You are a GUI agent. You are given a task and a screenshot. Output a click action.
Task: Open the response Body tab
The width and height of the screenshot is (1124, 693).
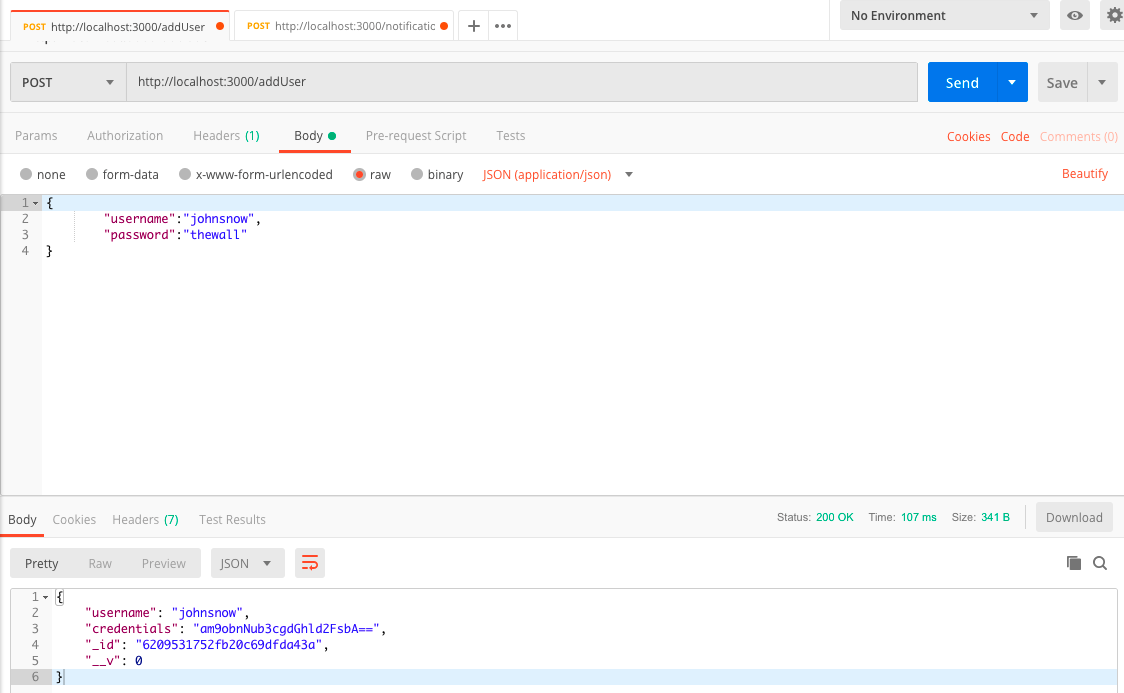coord(22,520)
